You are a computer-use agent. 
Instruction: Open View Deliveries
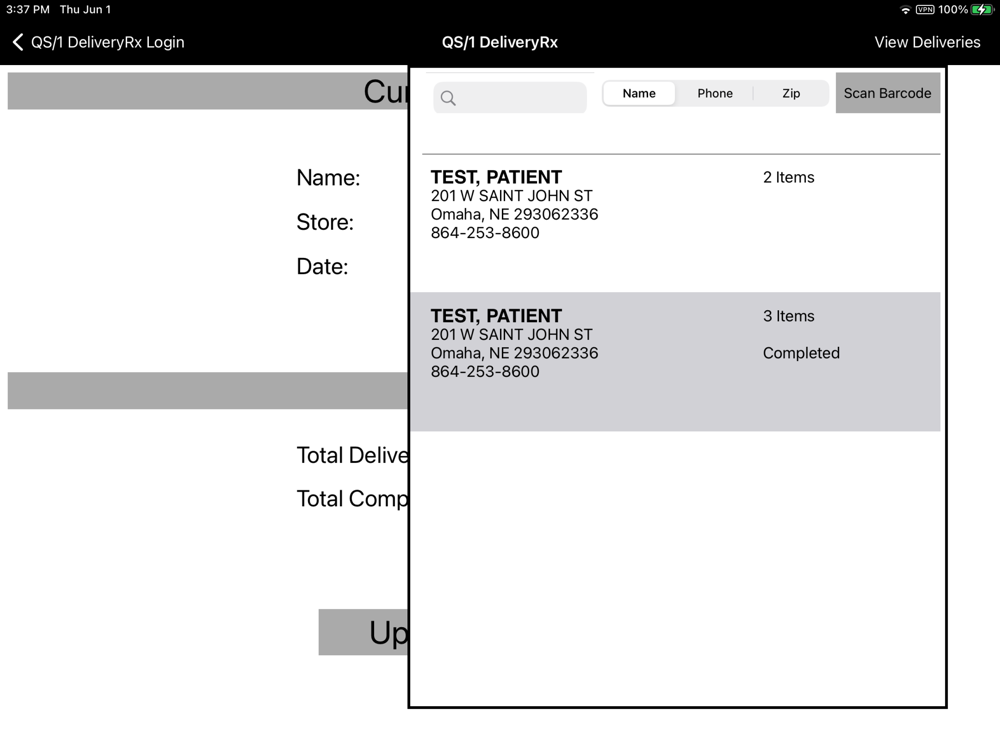coord(927,42)
